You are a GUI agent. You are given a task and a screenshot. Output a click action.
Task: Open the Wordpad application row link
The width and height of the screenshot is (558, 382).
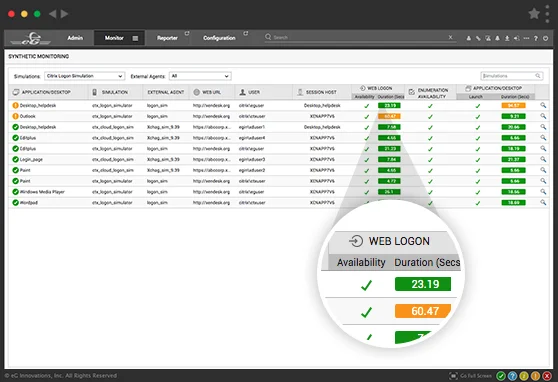coord(28,203)
